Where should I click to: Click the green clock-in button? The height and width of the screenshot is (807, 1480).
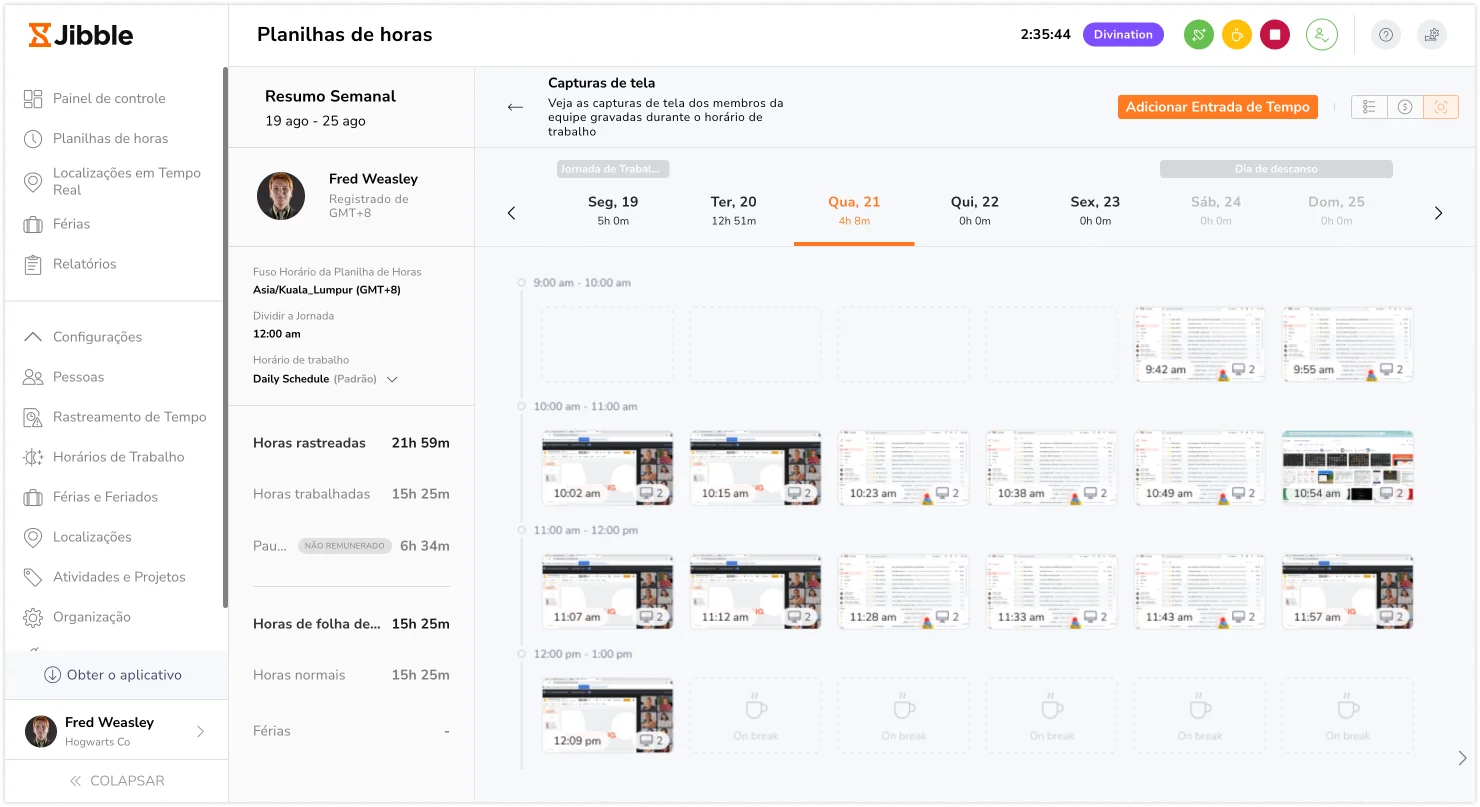1199,35
